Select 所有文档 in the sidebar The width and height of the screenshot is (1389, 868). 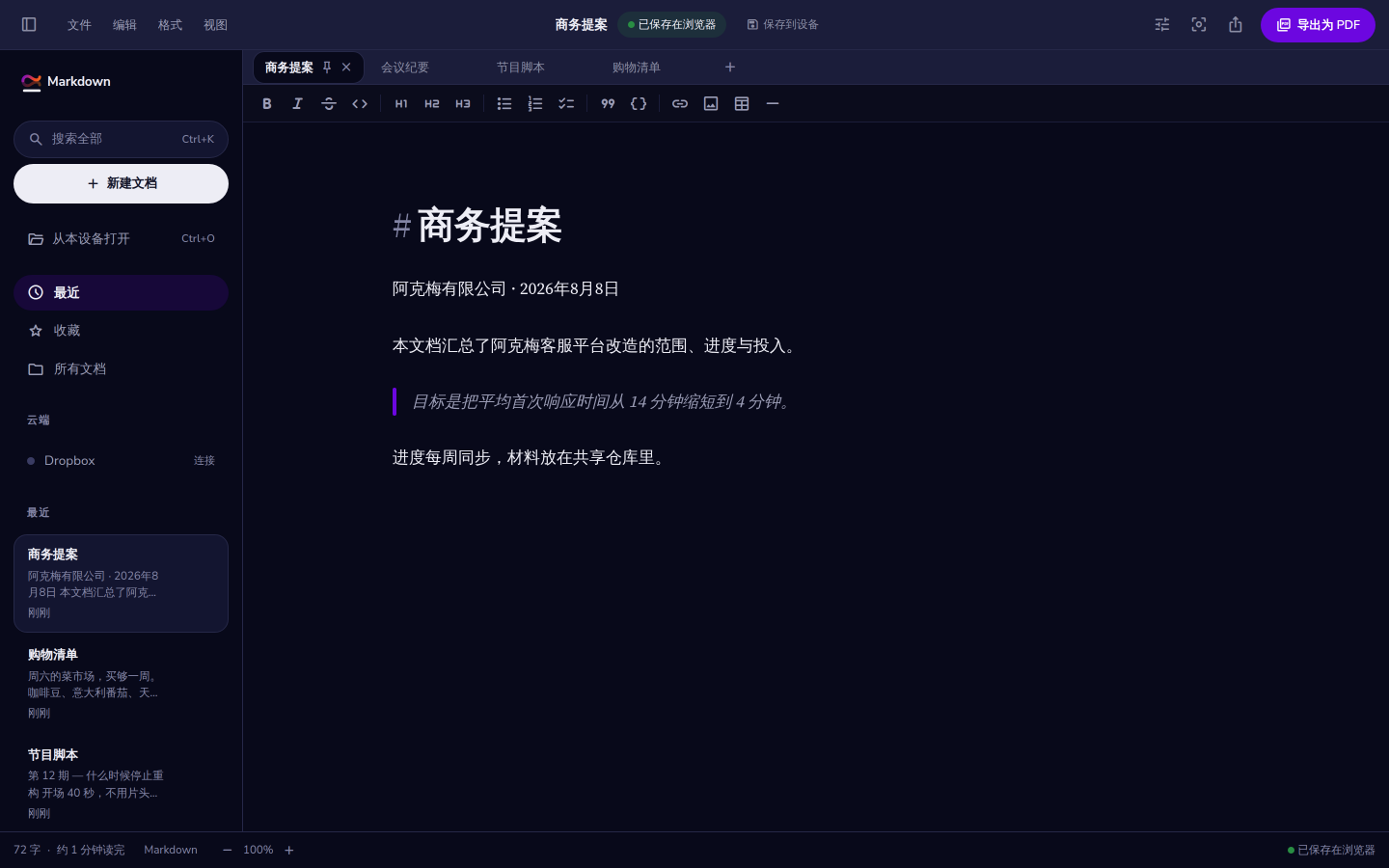click(x=121, y=369)
